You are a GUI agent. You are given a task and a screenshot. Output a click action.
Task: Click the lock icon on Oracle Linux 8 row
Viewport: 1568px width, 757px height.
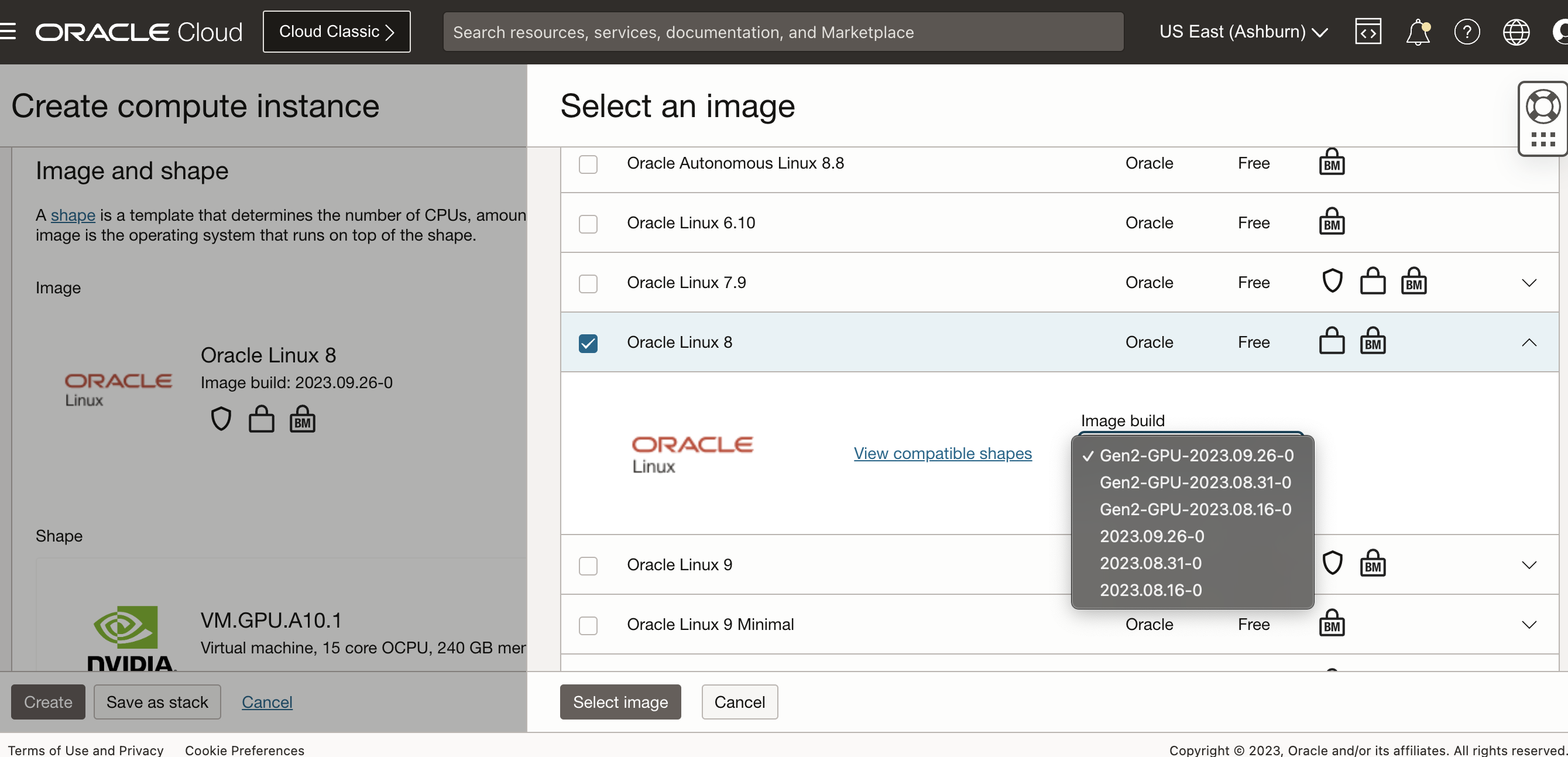1333,341
